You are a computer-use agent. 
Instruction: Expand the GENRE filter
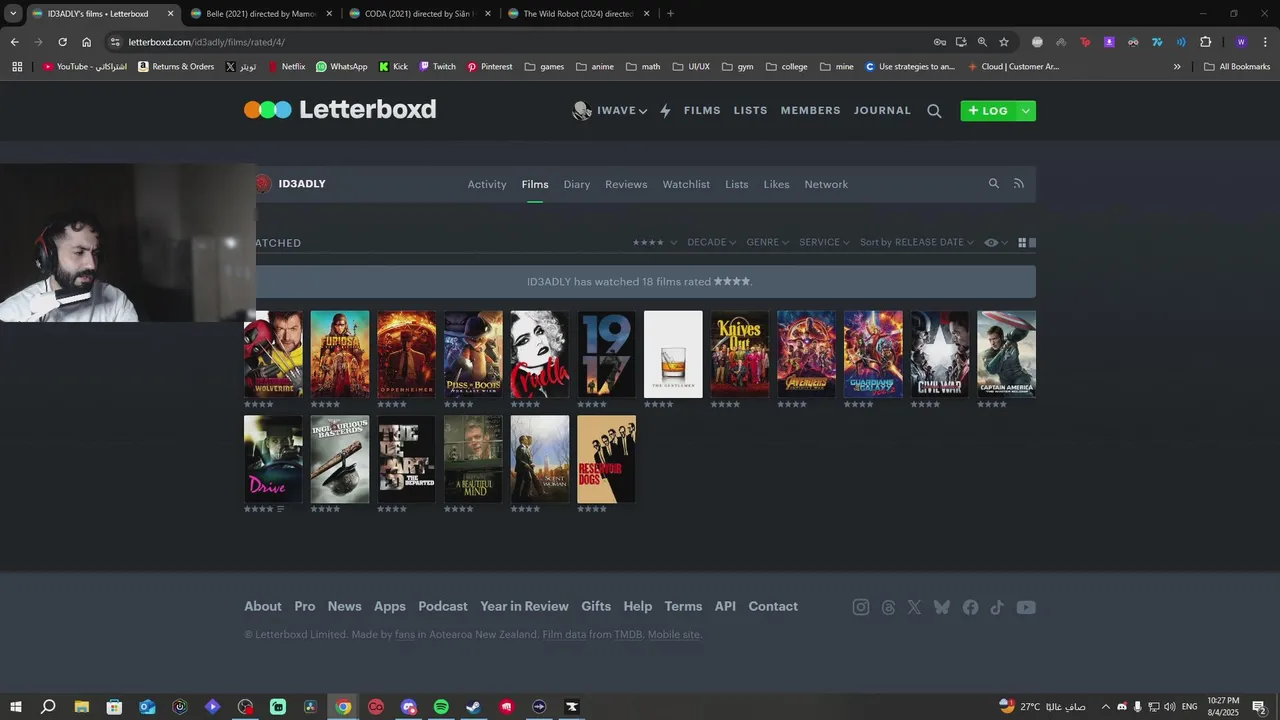pyautogui.click(x=767, y=243)
